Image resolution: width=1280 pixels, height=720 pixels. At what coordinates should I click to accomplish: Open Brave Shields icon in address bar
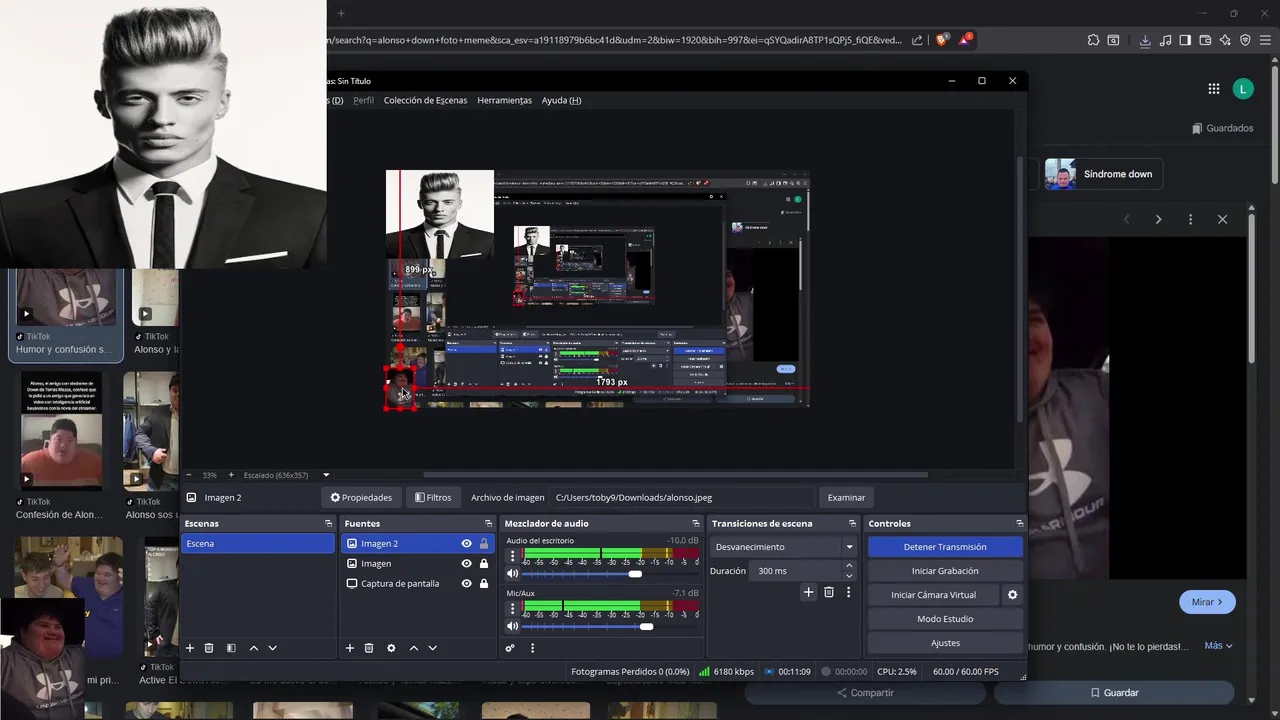point(942,40)
